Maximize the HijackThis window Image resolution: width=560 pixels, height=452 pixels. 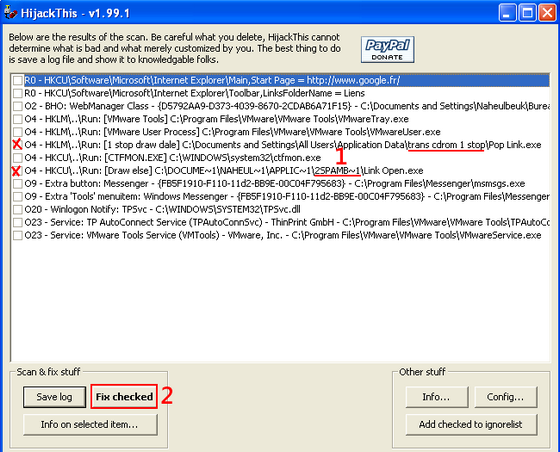click(527, 13)
